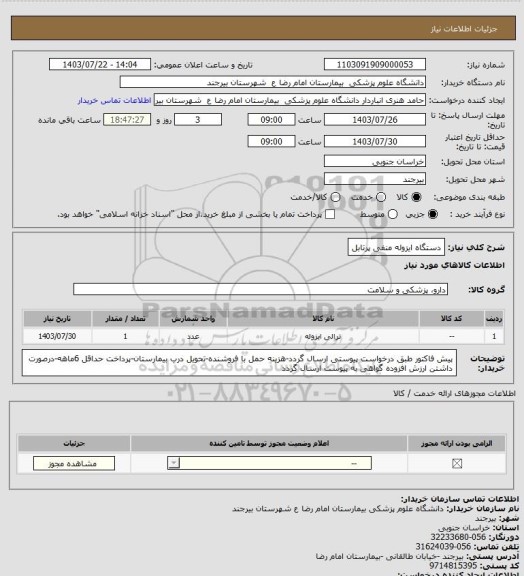Click the شرح کلی نیاز description field

point(396,247)
